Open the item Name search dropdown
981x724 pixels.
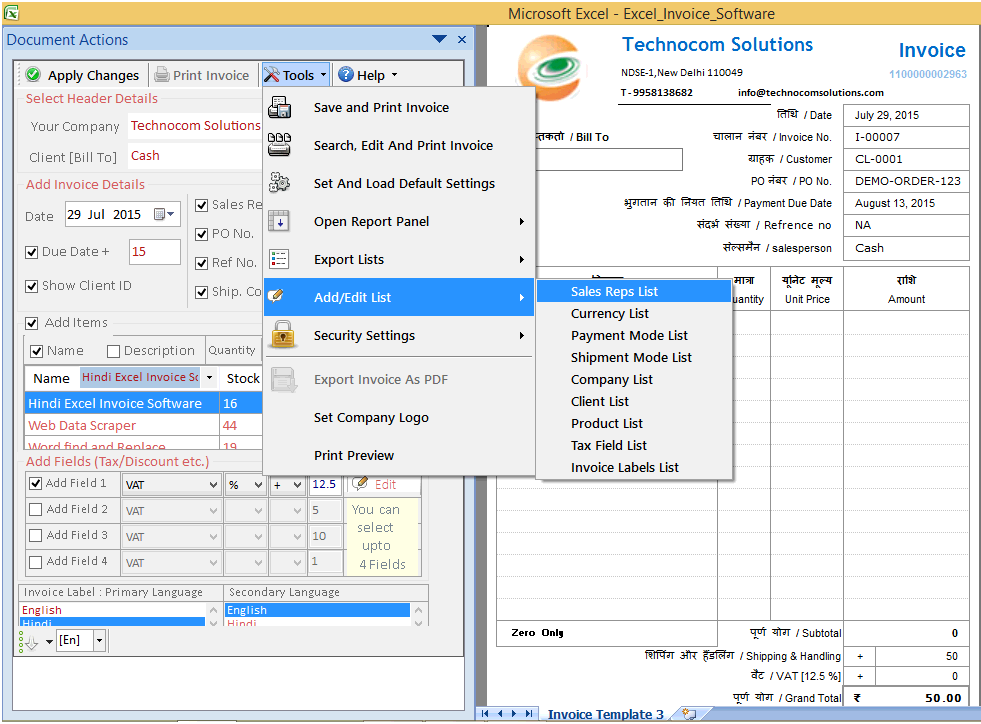click(x=210, y=377)
